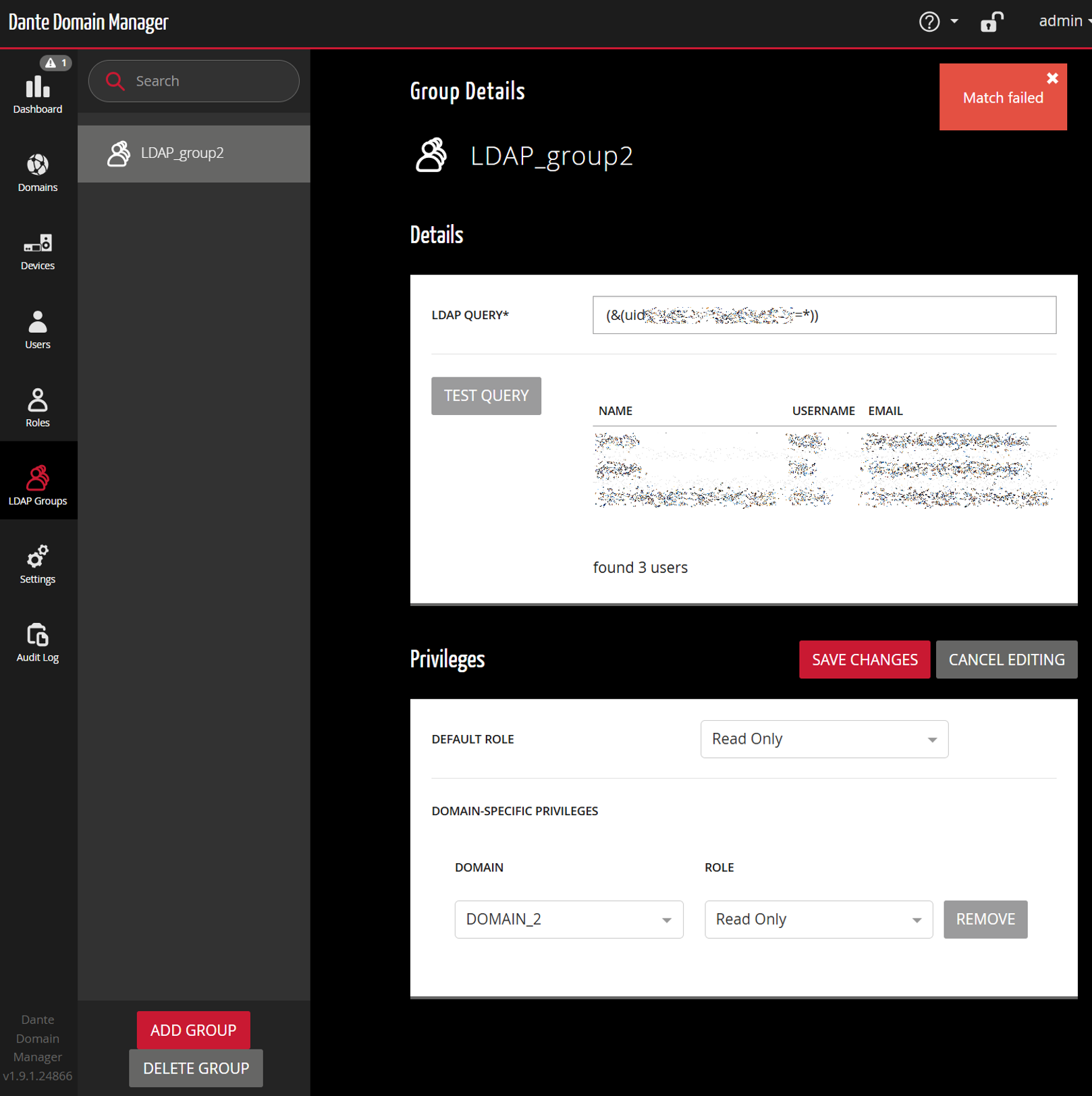Open the Domains section
The image size is (1092, 1096).
pyautogui.click(x=38, y=173)
